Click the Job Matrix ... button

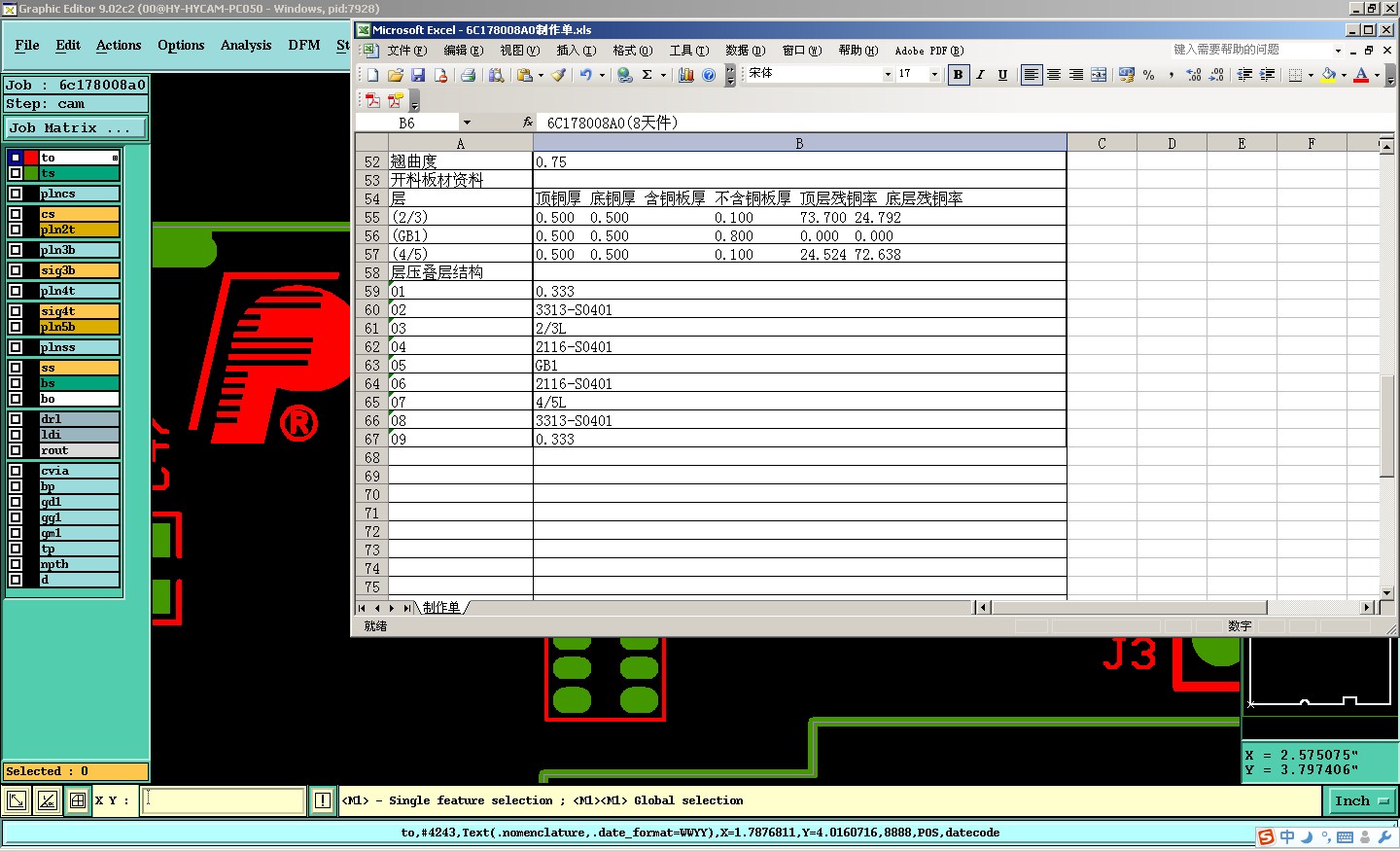click(x=76, y=127)
